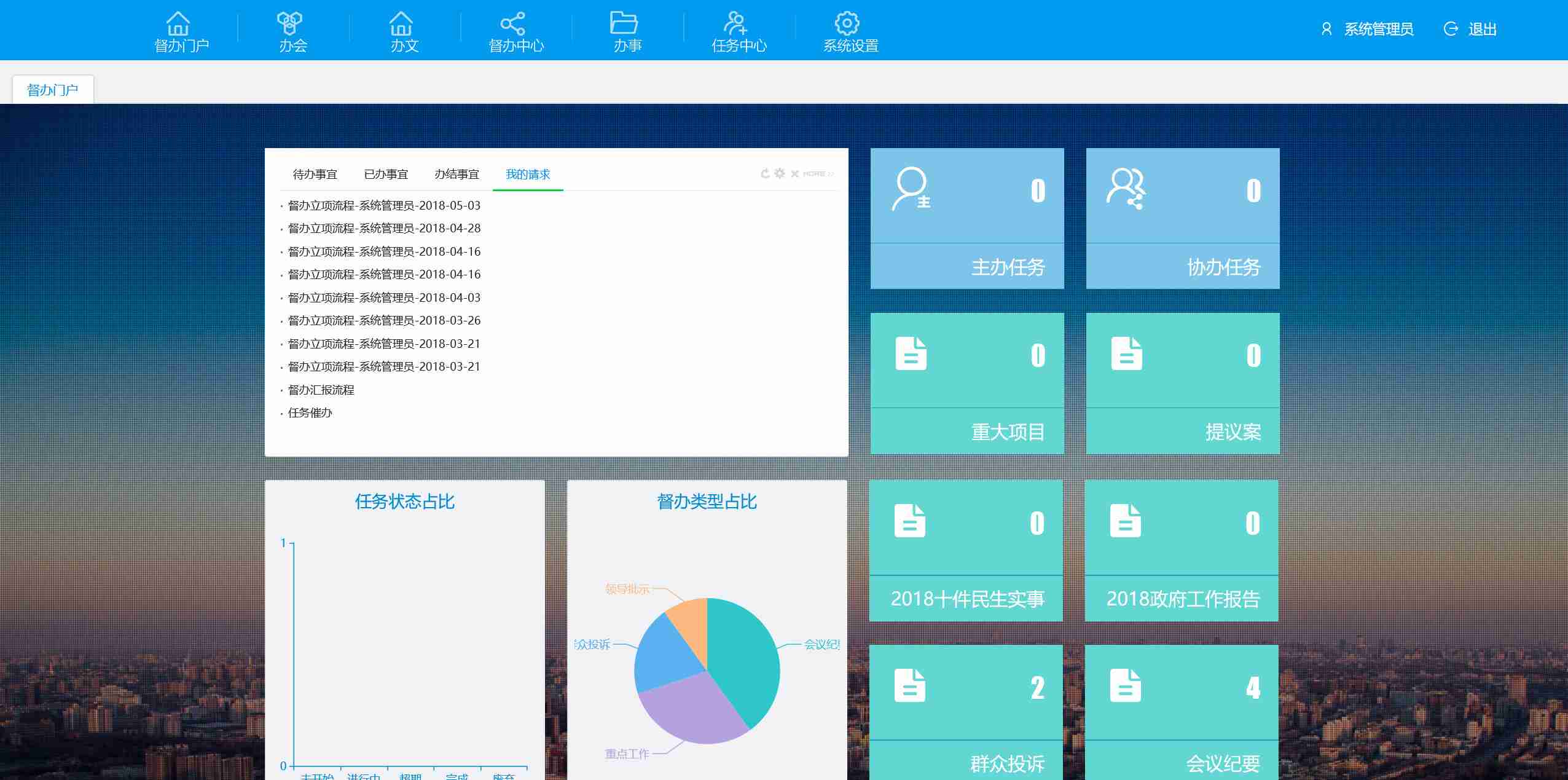
Task: Select the 办结事宜 tab
Action: 457,175
